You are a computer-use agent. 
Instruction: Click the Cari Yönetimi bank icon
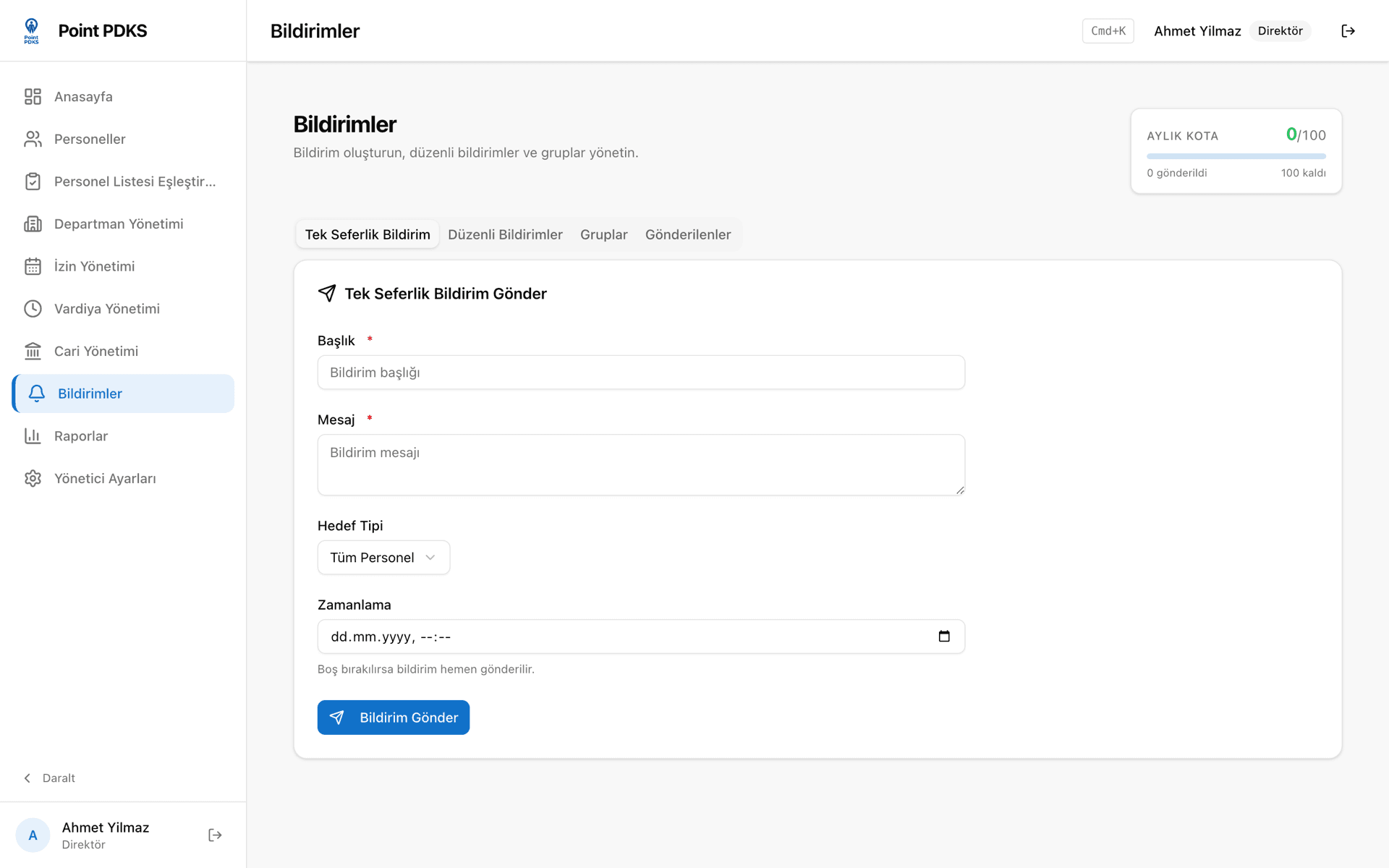coord(33,351)
